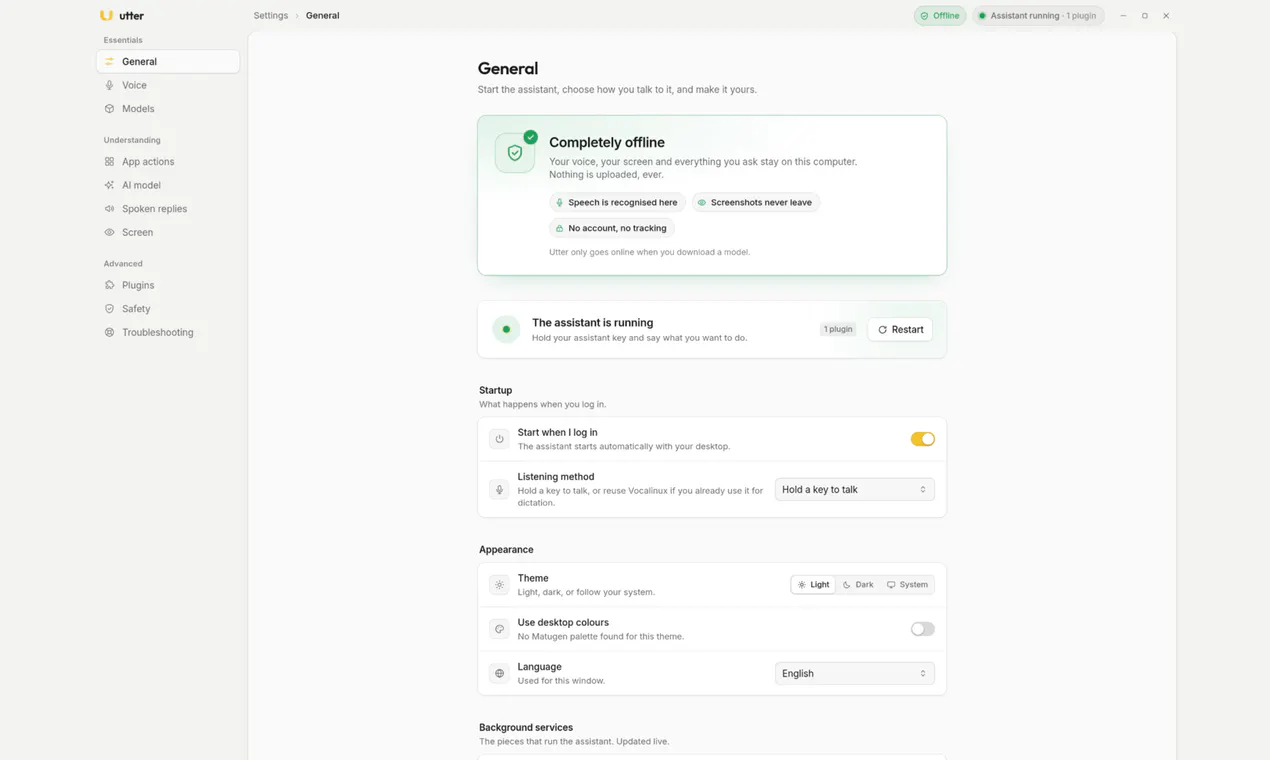Viewport: 1270px width, 760px height.
Task: Click the Background services heading
Action: pyautogui.click(x=526, y=728)
